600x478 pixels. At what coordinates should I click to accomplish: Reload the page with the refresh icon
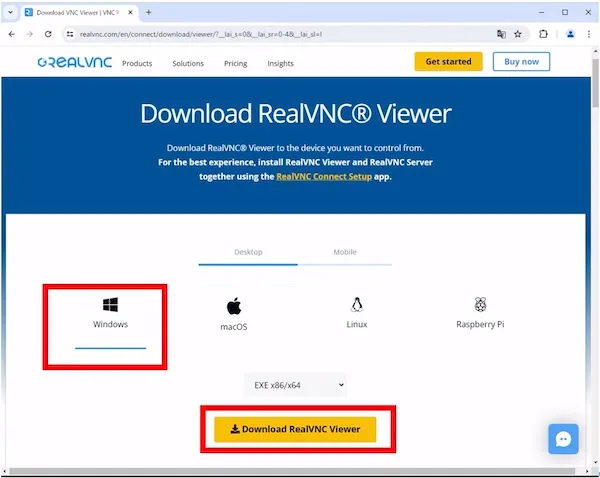pyautogui.click(x=48, y=34)
